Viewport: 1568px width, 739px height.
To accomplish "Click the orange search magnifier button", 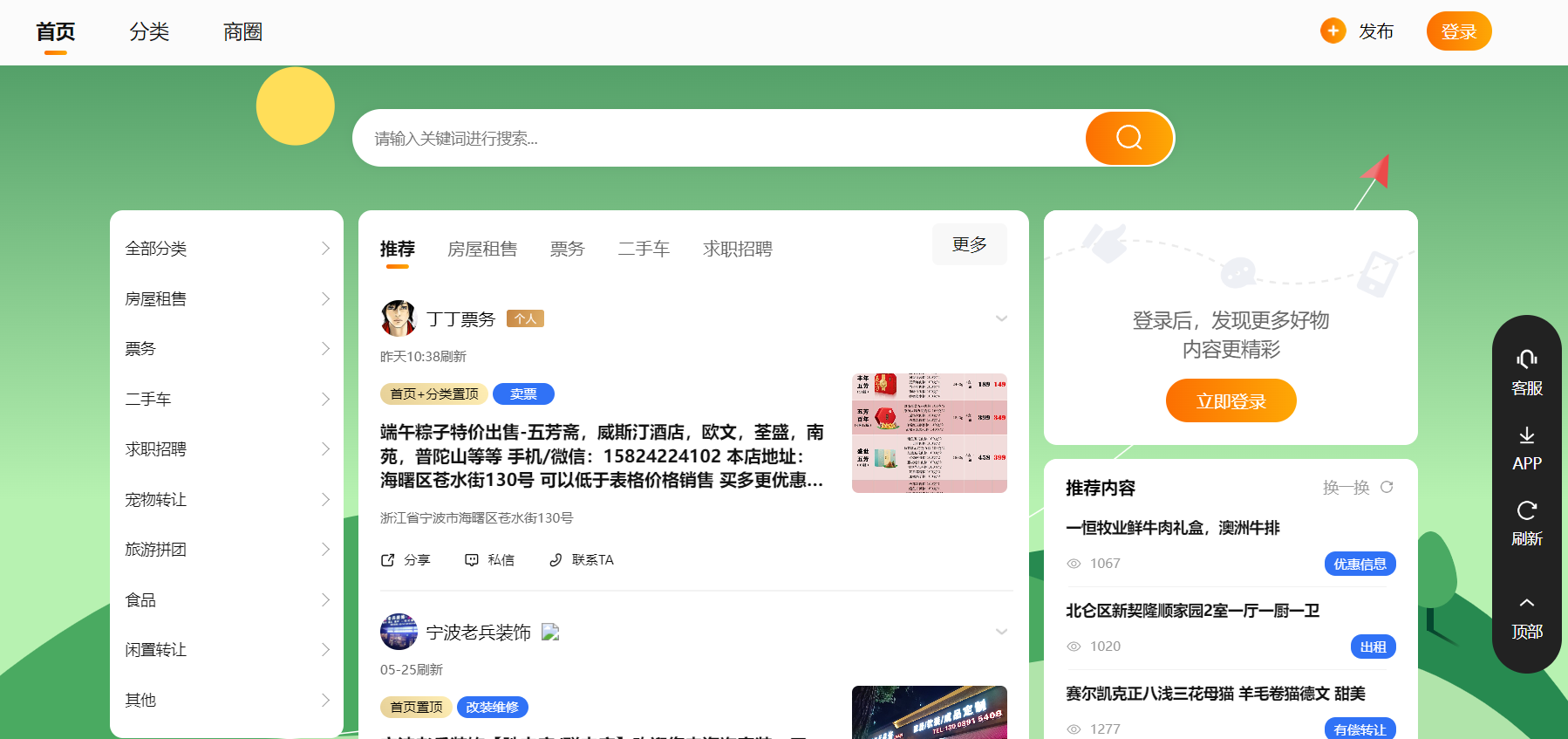I will tap(1128, 138).
